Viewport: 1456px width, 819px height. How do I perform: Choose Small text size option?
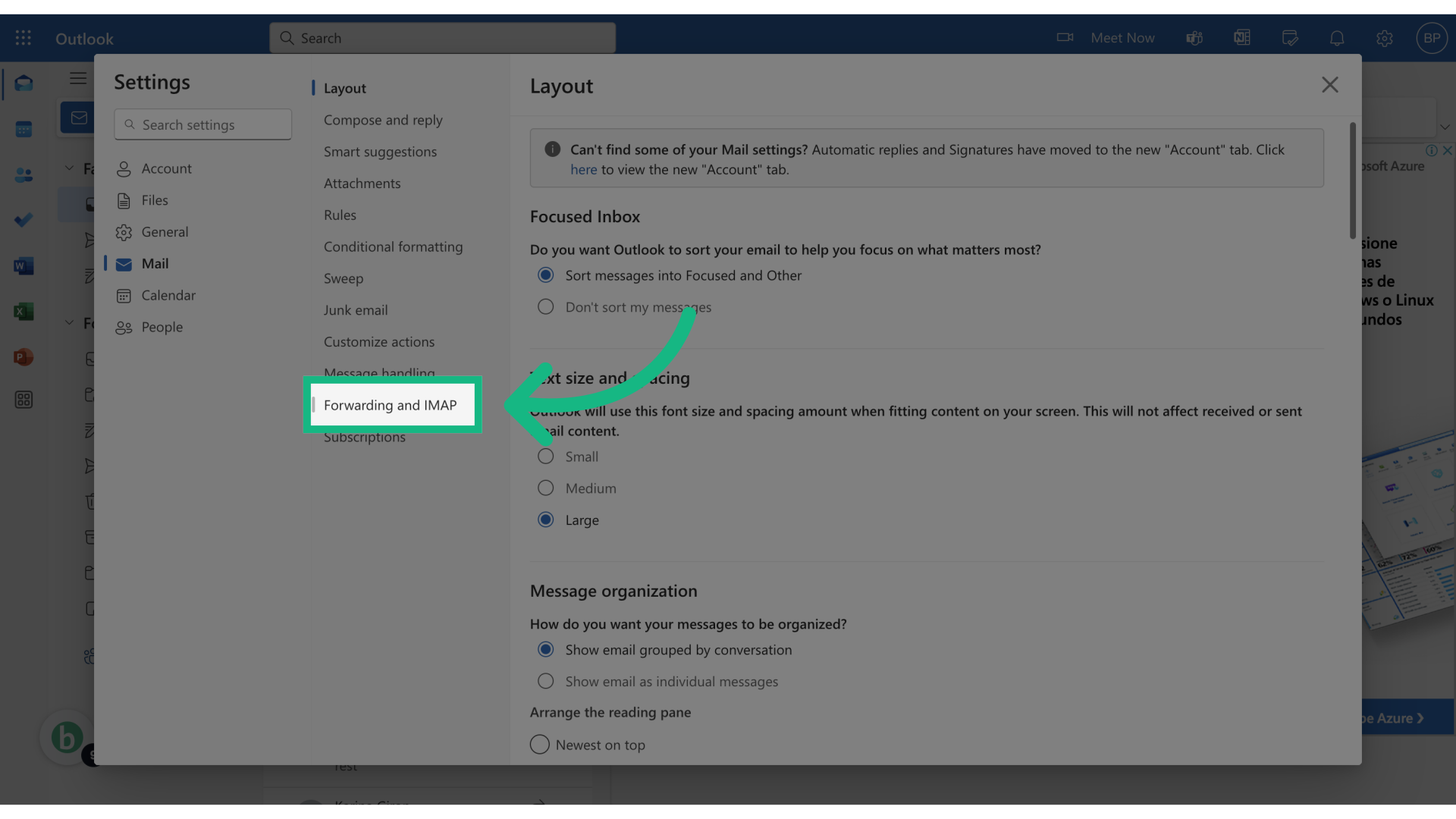pyautogui.click(x=546, y=457)
